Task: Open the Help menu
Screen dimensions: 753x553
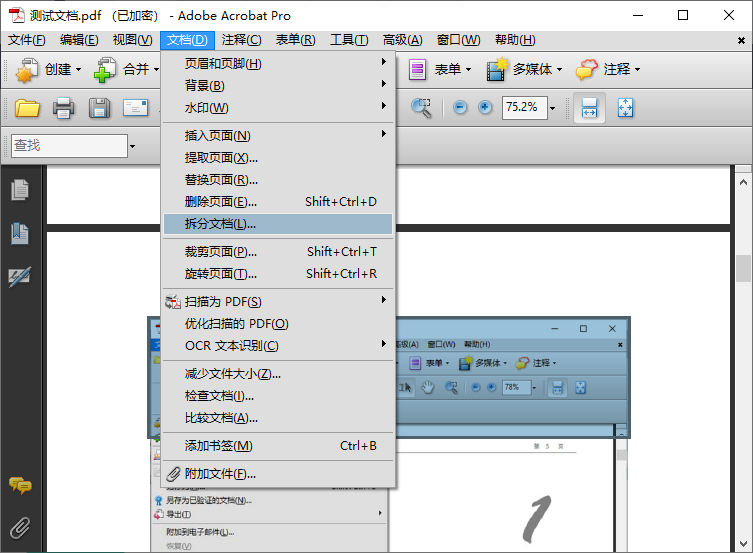Action: point(515,40)
